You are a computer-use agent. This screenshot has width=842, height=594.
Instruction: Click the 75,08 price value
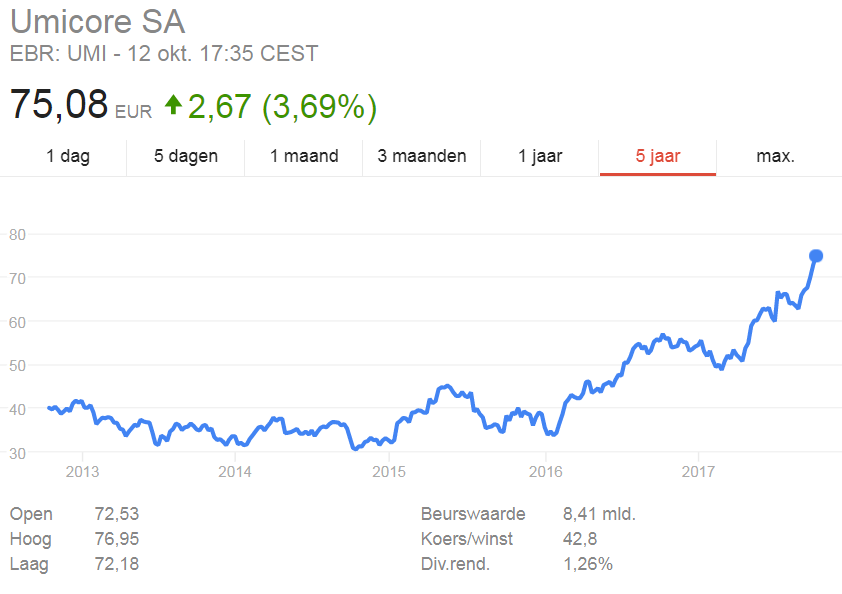click(59, 104)
